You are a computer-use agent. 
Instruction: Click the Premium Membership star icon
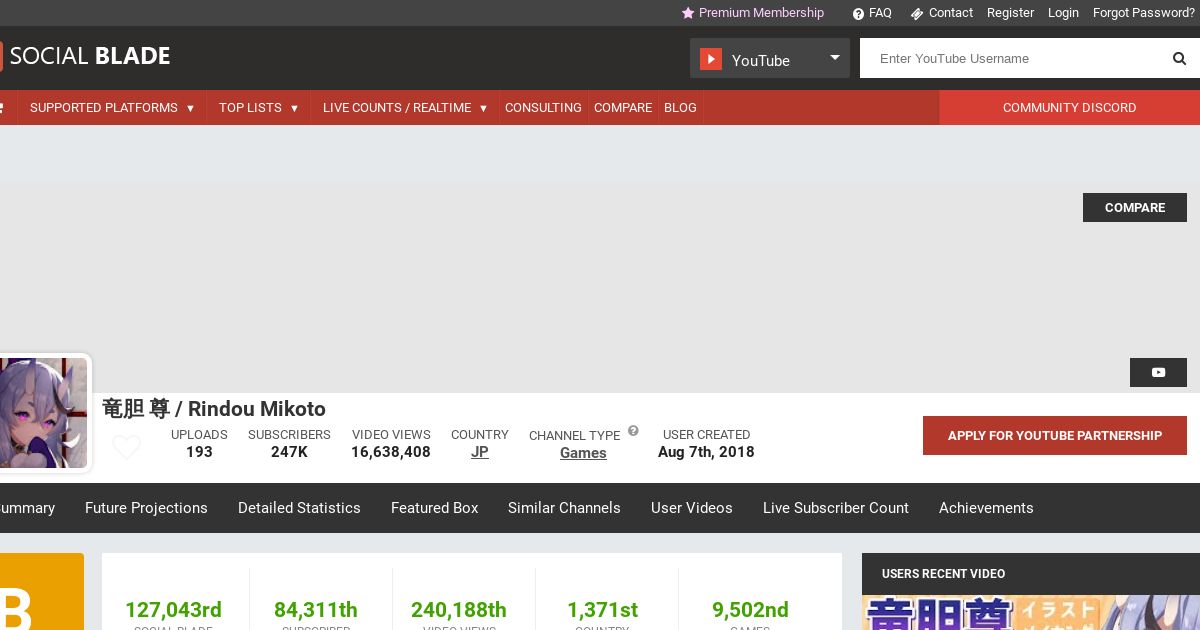pos(688,13)
